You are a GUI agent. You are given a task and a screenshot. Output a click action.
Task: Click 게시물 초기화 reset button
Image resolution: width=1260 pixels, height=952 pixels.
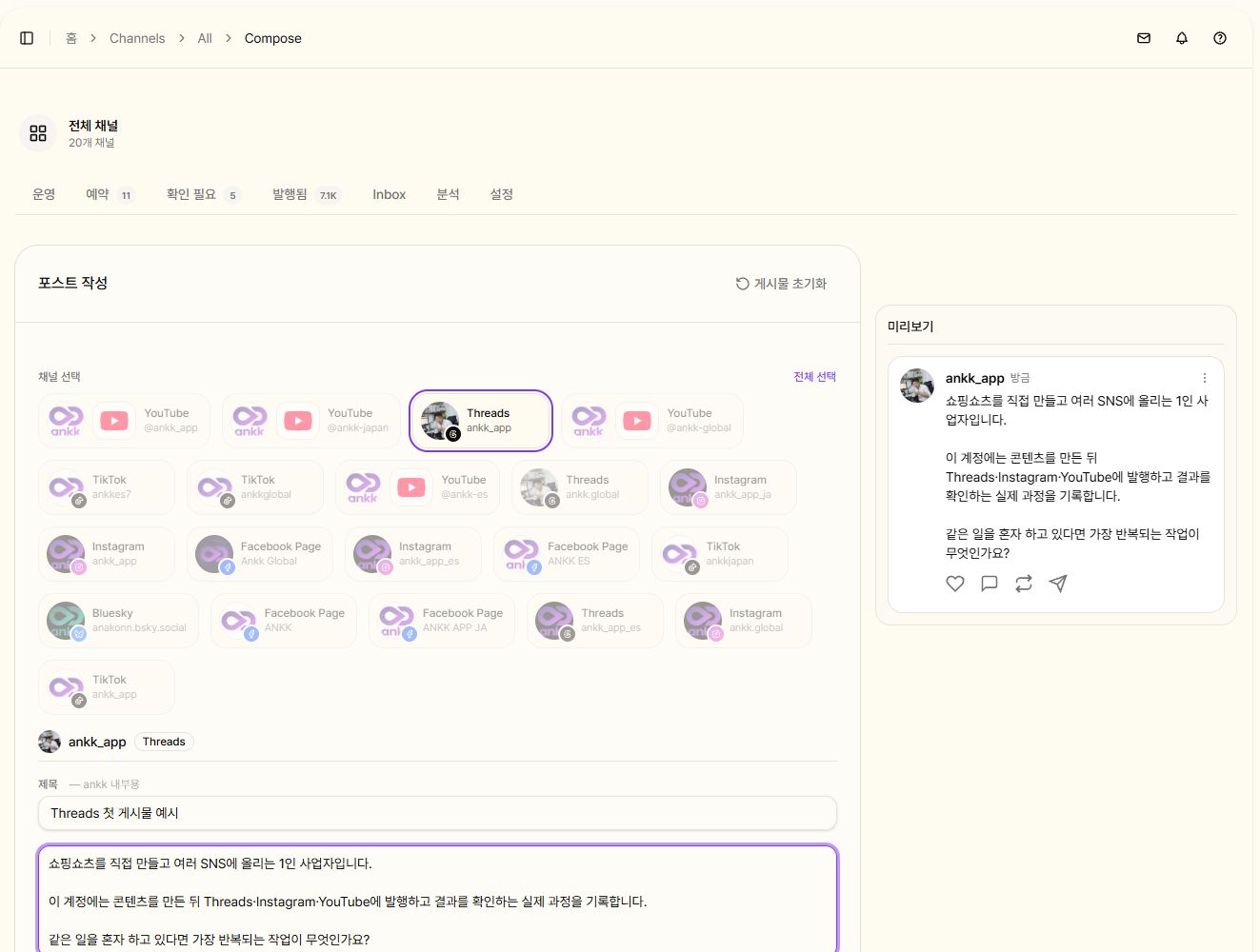(781, 284)
